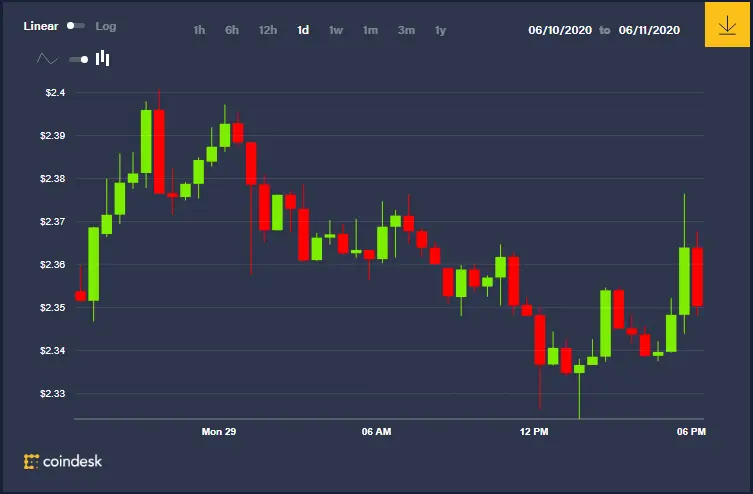Select the 1d time range
Screen dimensions: 753x494
pyautogui.click(x=303, y=30)
